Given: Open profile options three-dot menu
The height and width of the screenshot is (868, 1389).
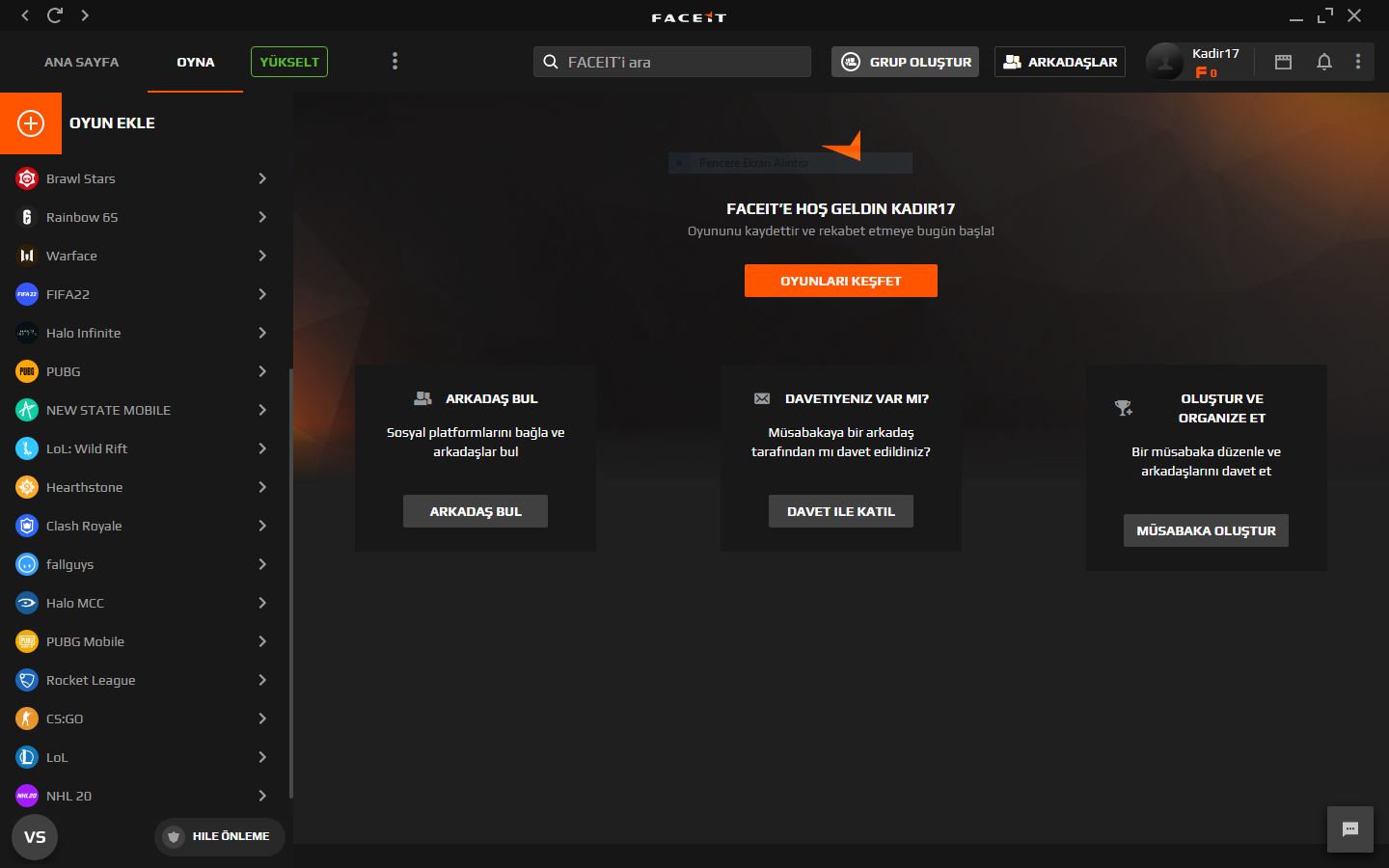Looking at the screenshot, I should [x=1358, y=62].
